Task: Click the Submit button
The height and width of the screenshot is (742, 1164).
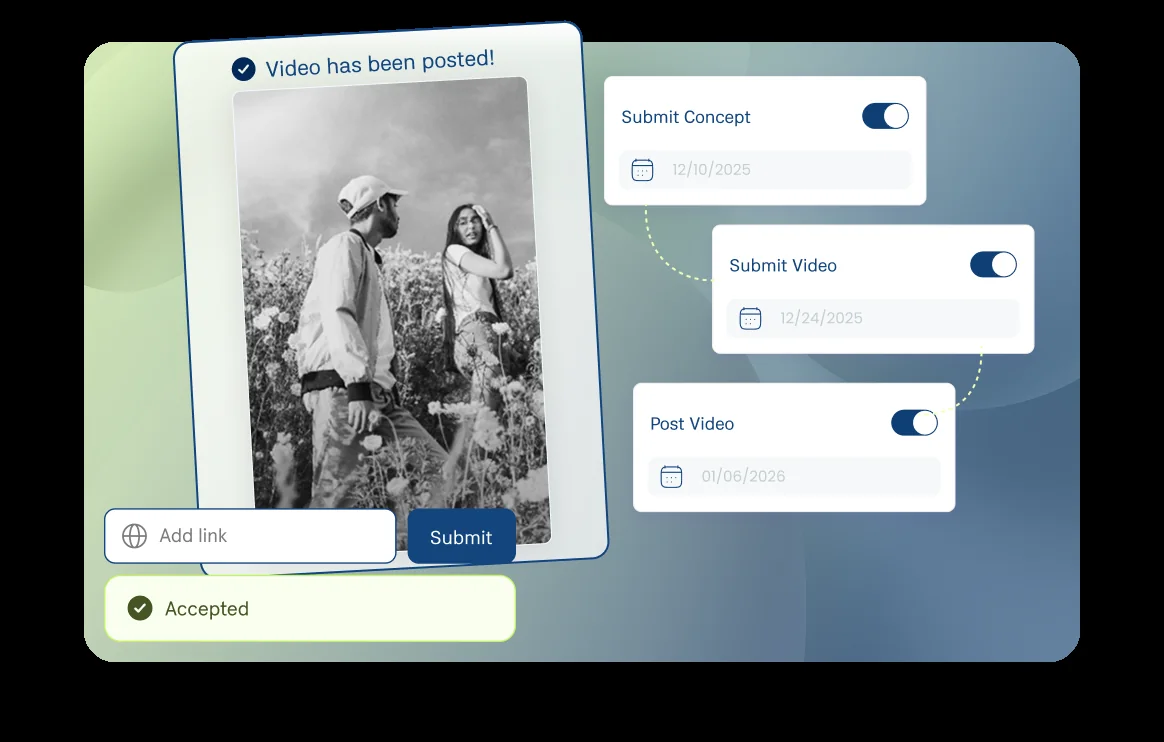Action: (461, 536)
